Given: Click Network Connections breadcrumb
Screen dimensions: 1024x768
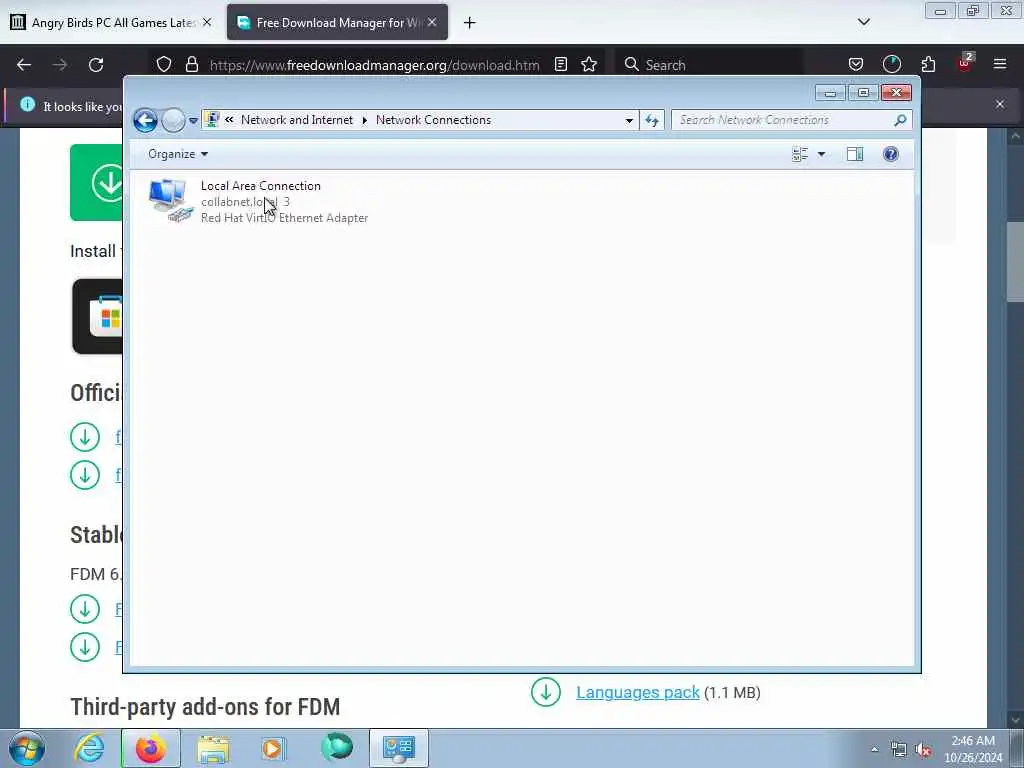Looking at the screenshot, I should [x=433, y=120].
